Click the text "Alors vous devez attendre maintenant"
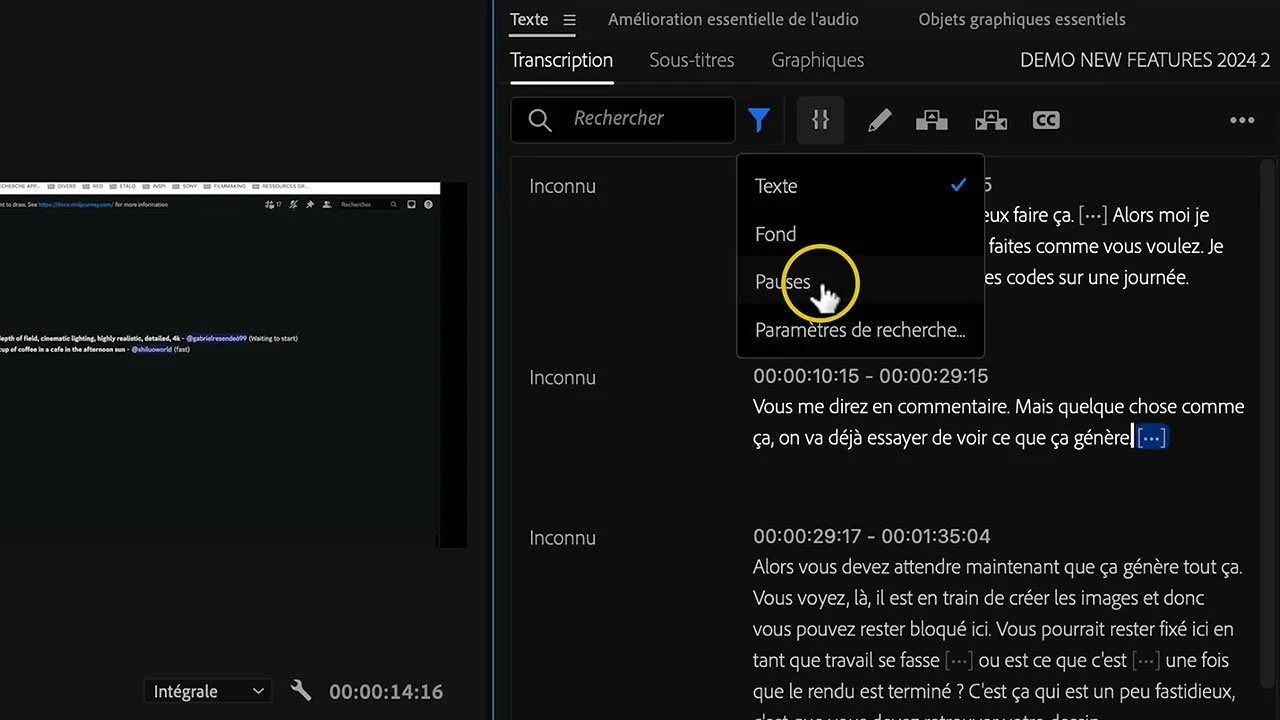Image resolution: width=1280 pixels, height=720 pixels. [x=906, y=567]
